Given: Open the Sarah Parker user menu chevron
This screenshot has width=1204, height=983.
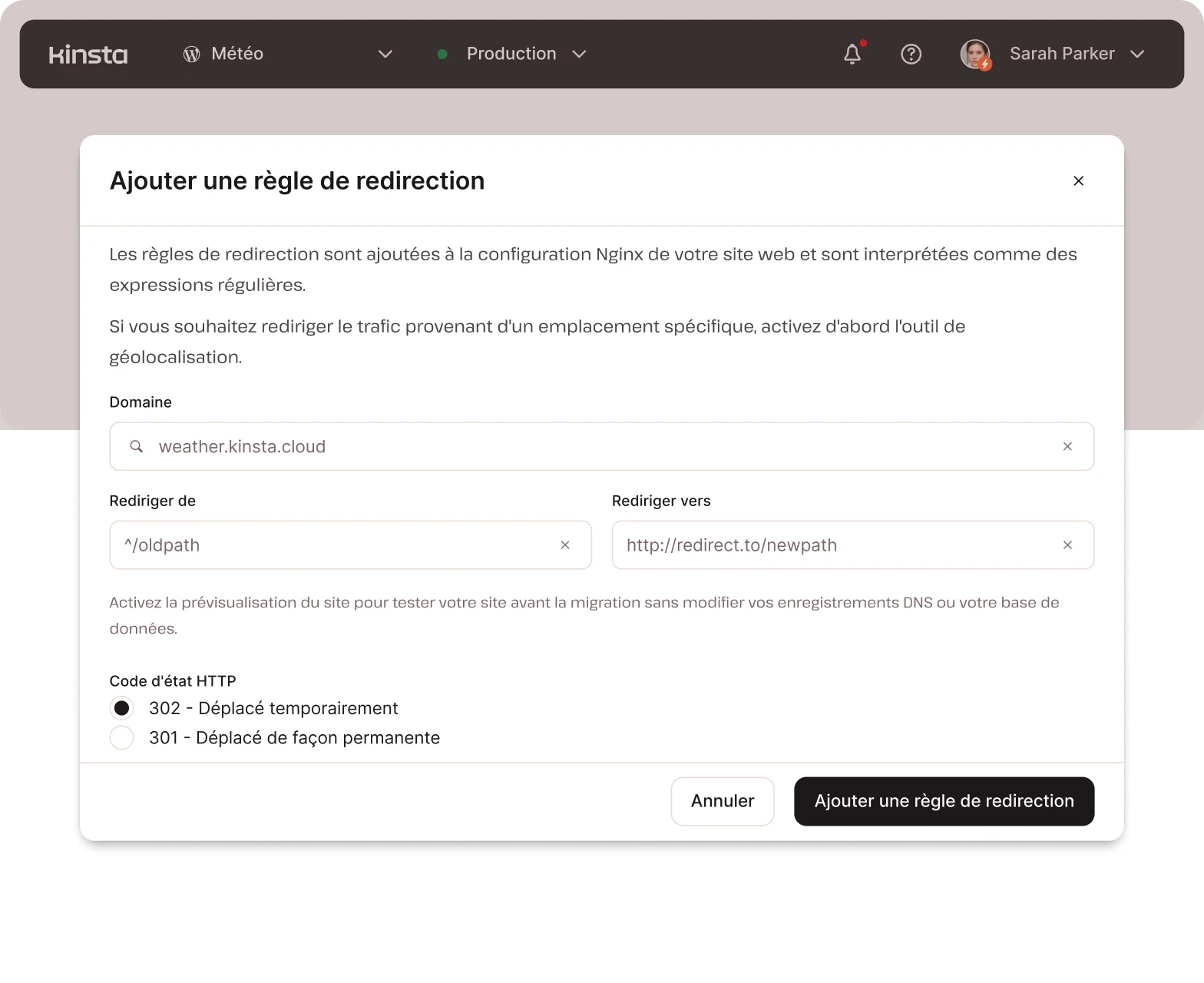Looking at the screenshot, I should [1137, 54].
